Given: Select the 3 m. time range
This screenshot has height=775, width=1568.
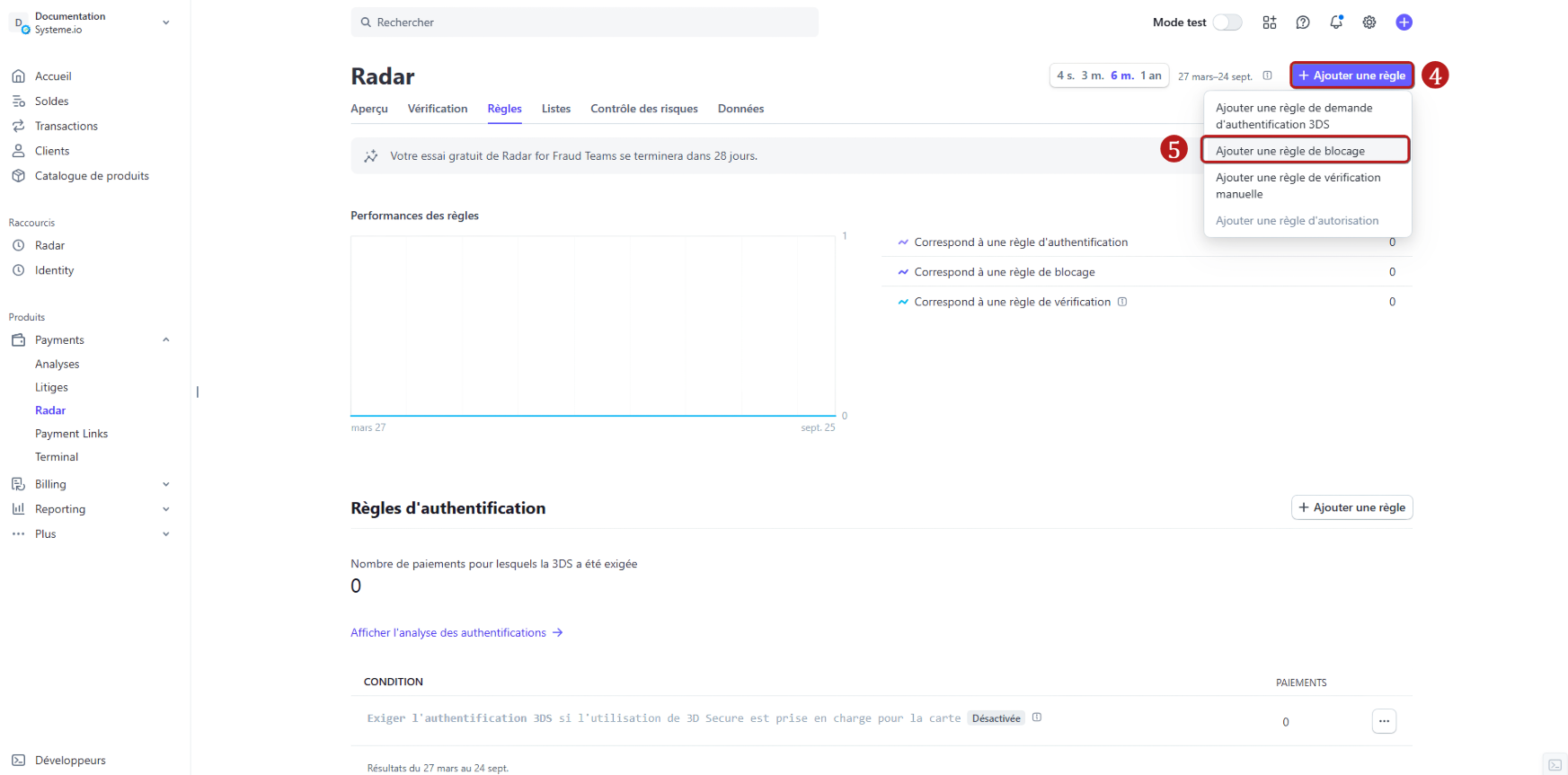Looking at the screenshot, I should 1093,75.
